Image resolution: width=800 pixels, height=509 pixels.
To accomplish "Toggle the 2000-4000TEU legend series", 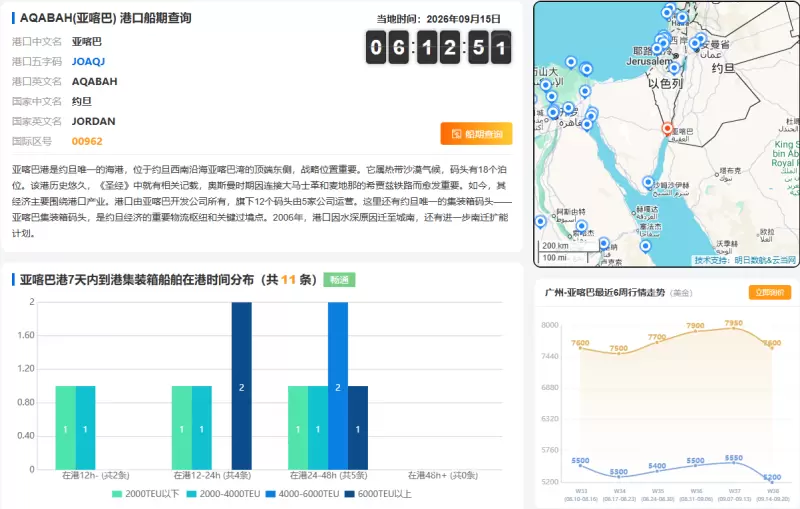I will [223, 494].
